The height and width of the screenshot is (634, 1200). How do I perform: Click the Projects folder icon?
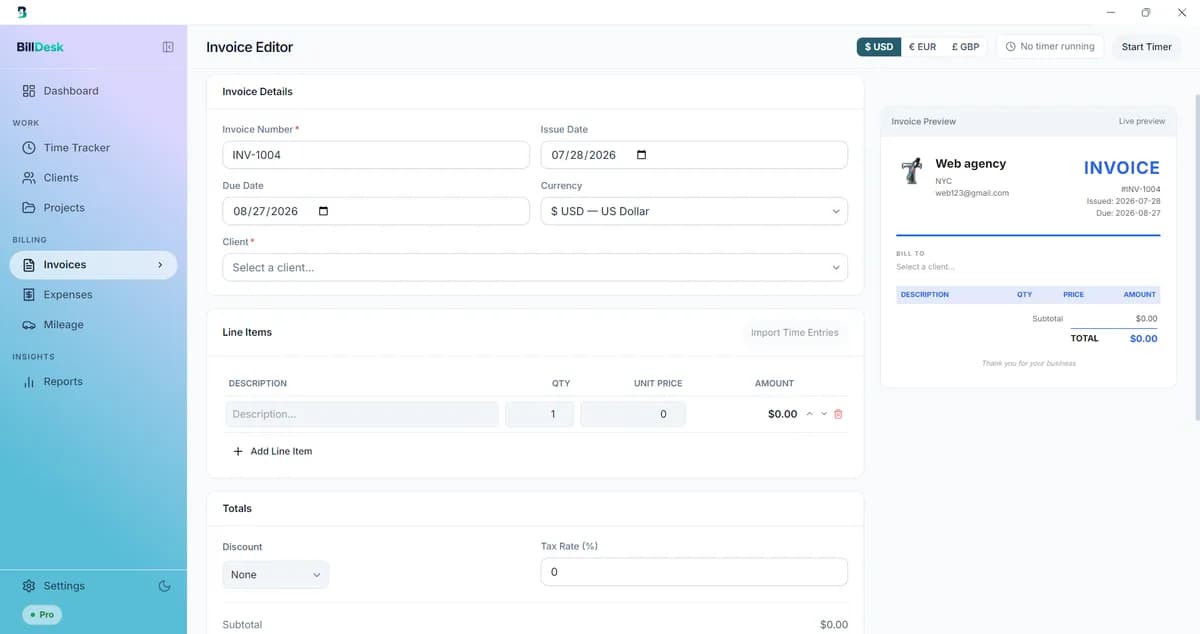click(x=29, y=208)
